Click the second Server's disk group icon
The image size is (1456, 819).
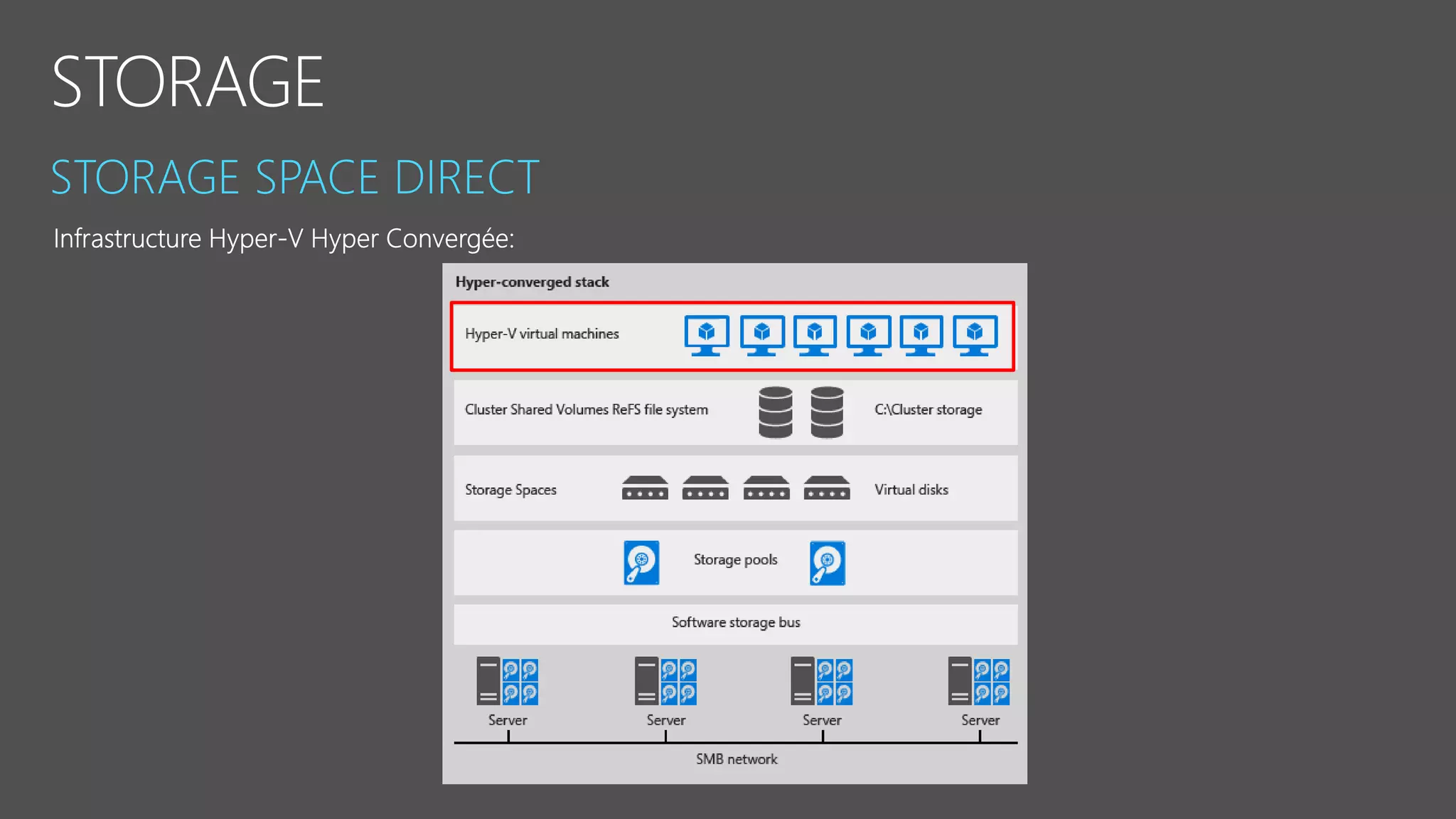coord(678,682)
